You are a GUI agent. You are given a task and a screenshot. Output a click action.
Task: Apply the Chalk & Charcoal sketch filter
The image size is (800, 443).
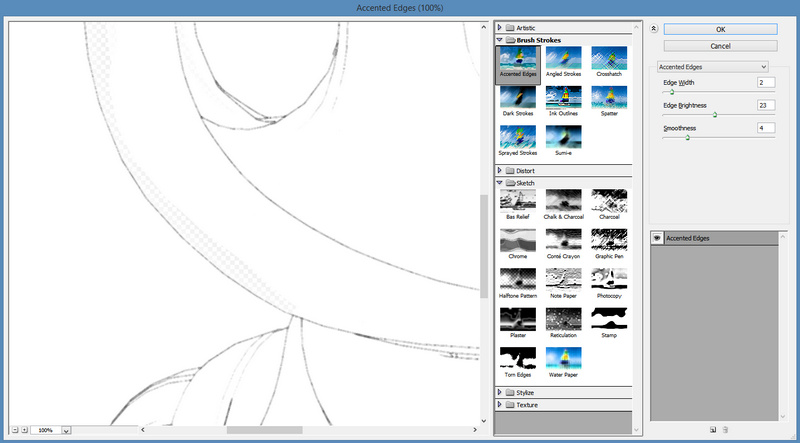coord(565,206)
